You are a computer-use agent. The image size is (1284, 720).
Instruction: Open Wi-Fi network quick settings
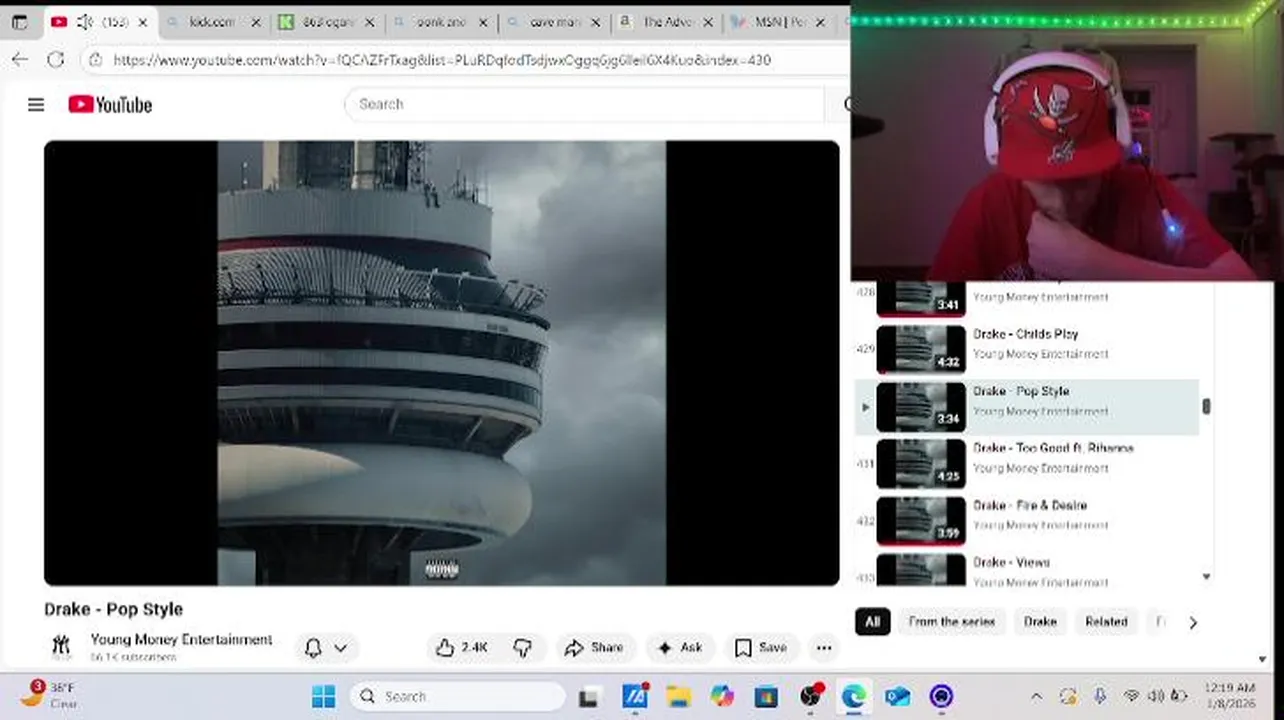point(1131,696)
